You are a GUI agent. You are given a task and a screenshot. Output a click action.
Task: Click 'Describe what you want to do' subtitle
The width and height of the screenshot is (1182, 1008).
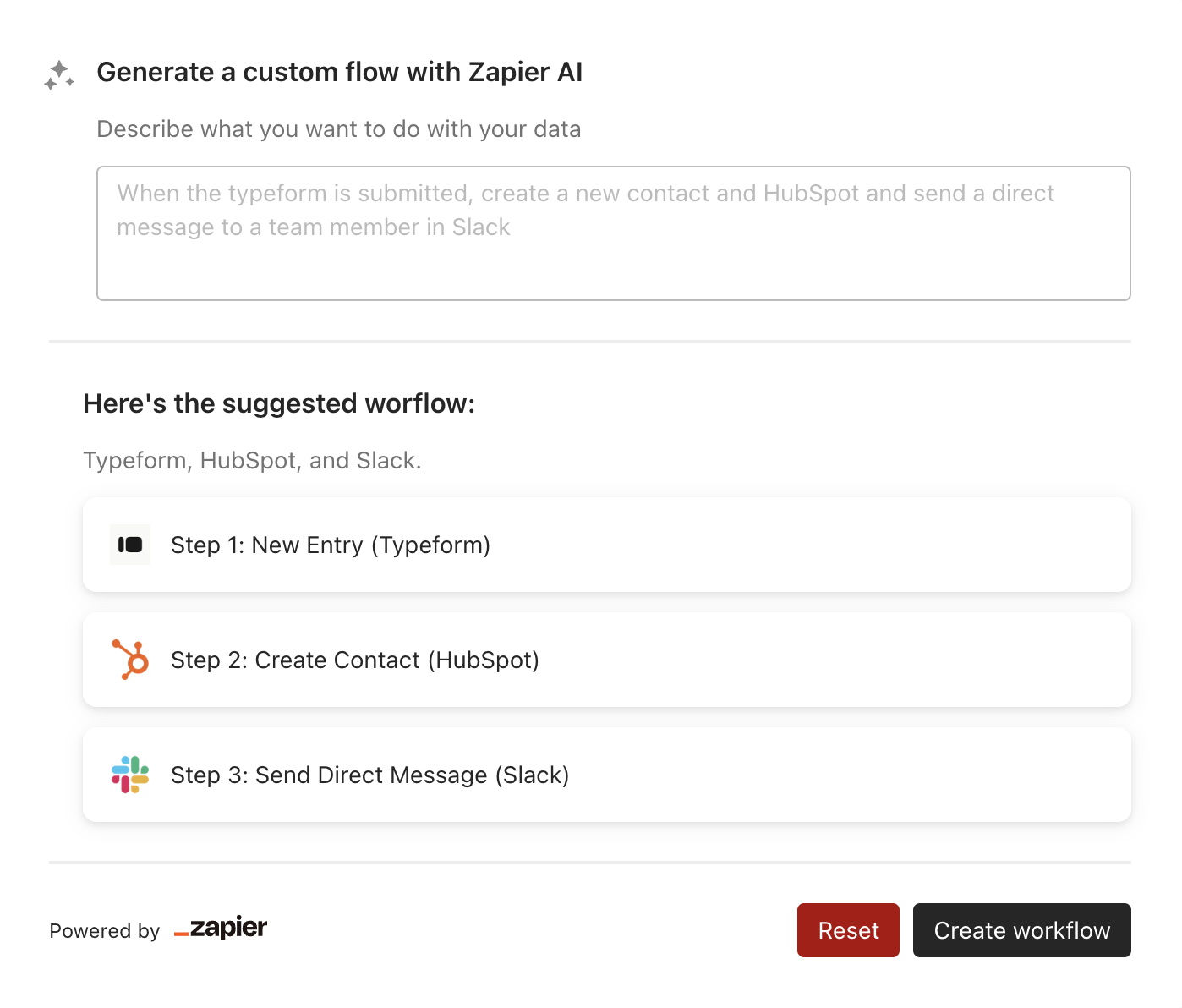[x=339, y=129]
